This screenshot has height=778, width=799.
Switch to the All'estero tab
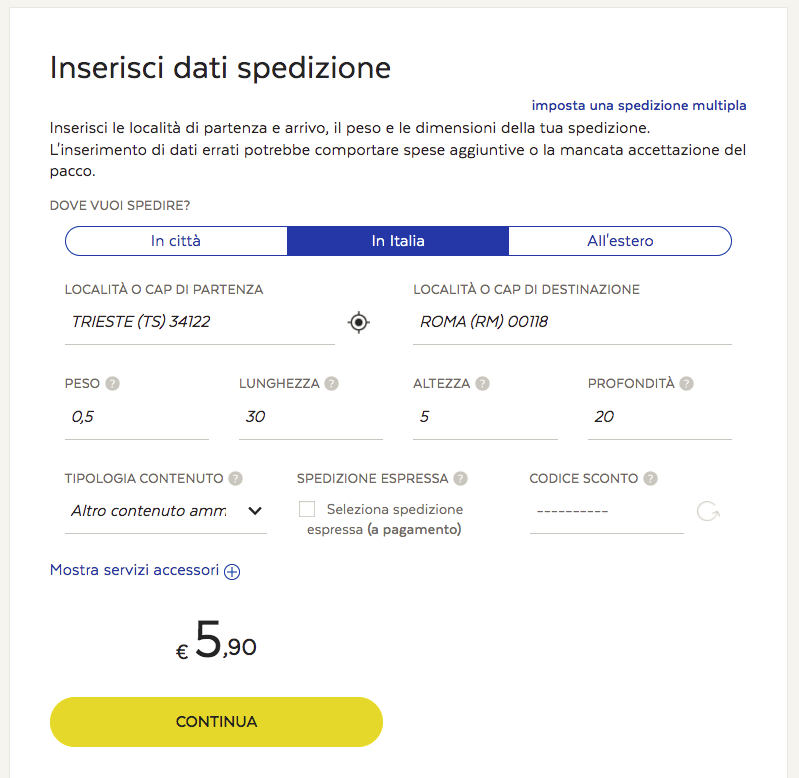(620, 241)
